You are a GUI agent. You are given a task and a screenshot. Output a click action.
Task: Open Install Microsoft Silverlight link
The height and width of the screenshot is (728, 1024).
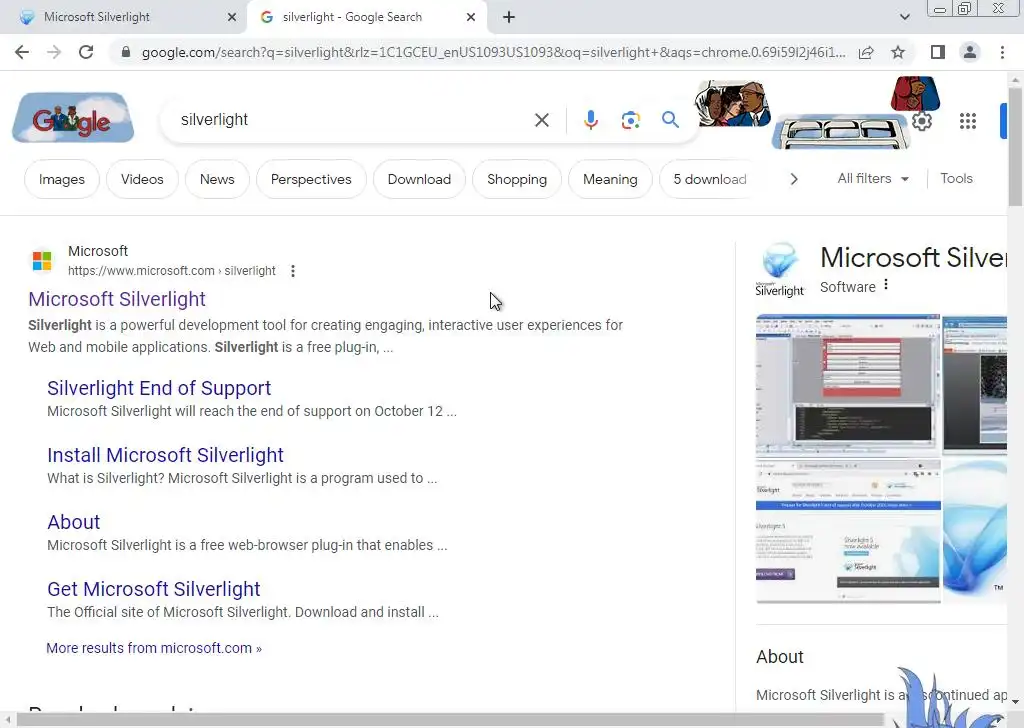pyautogui.click(x=165, y=455)
